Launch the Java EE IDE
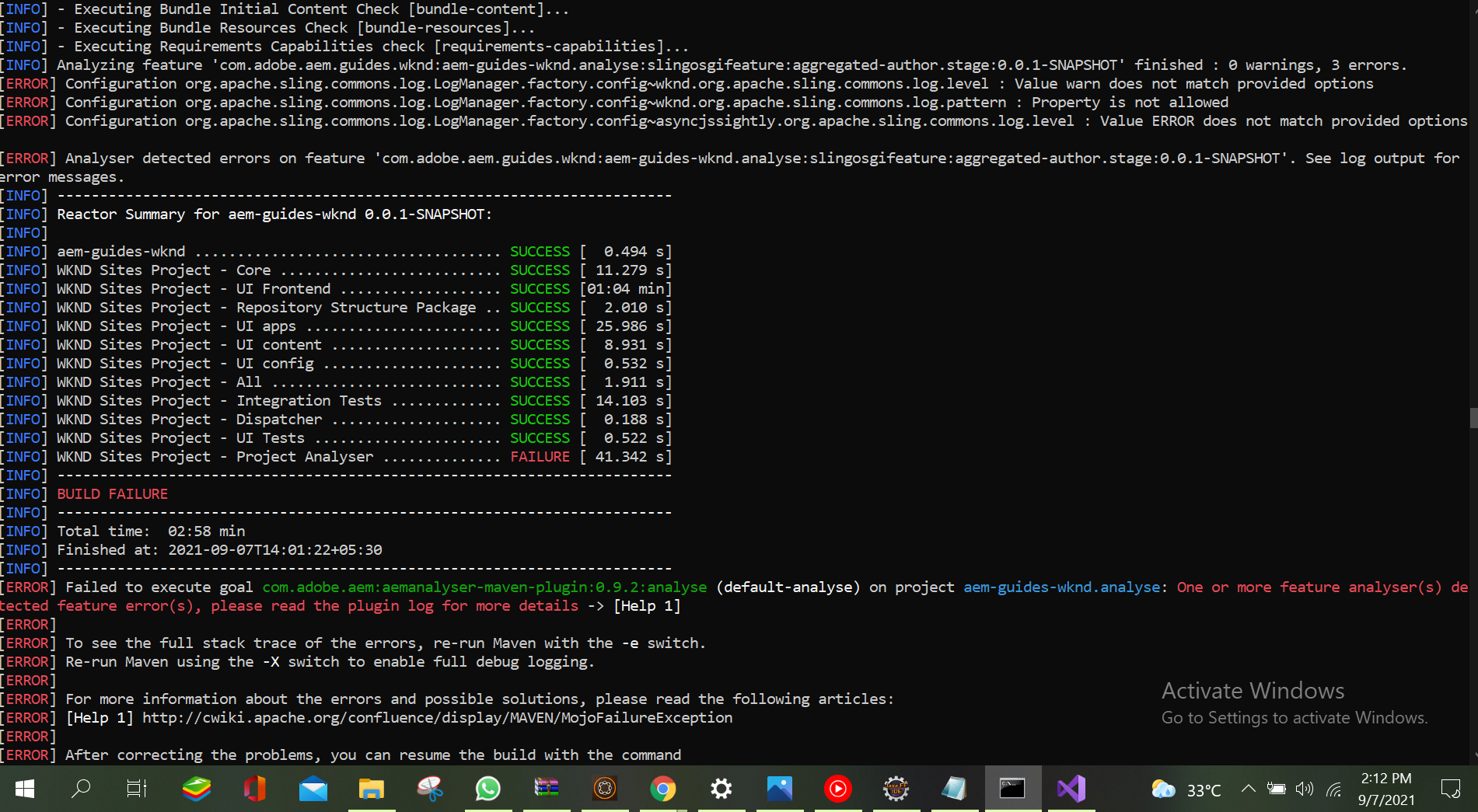1478x812 pixels. click(896, 789)
